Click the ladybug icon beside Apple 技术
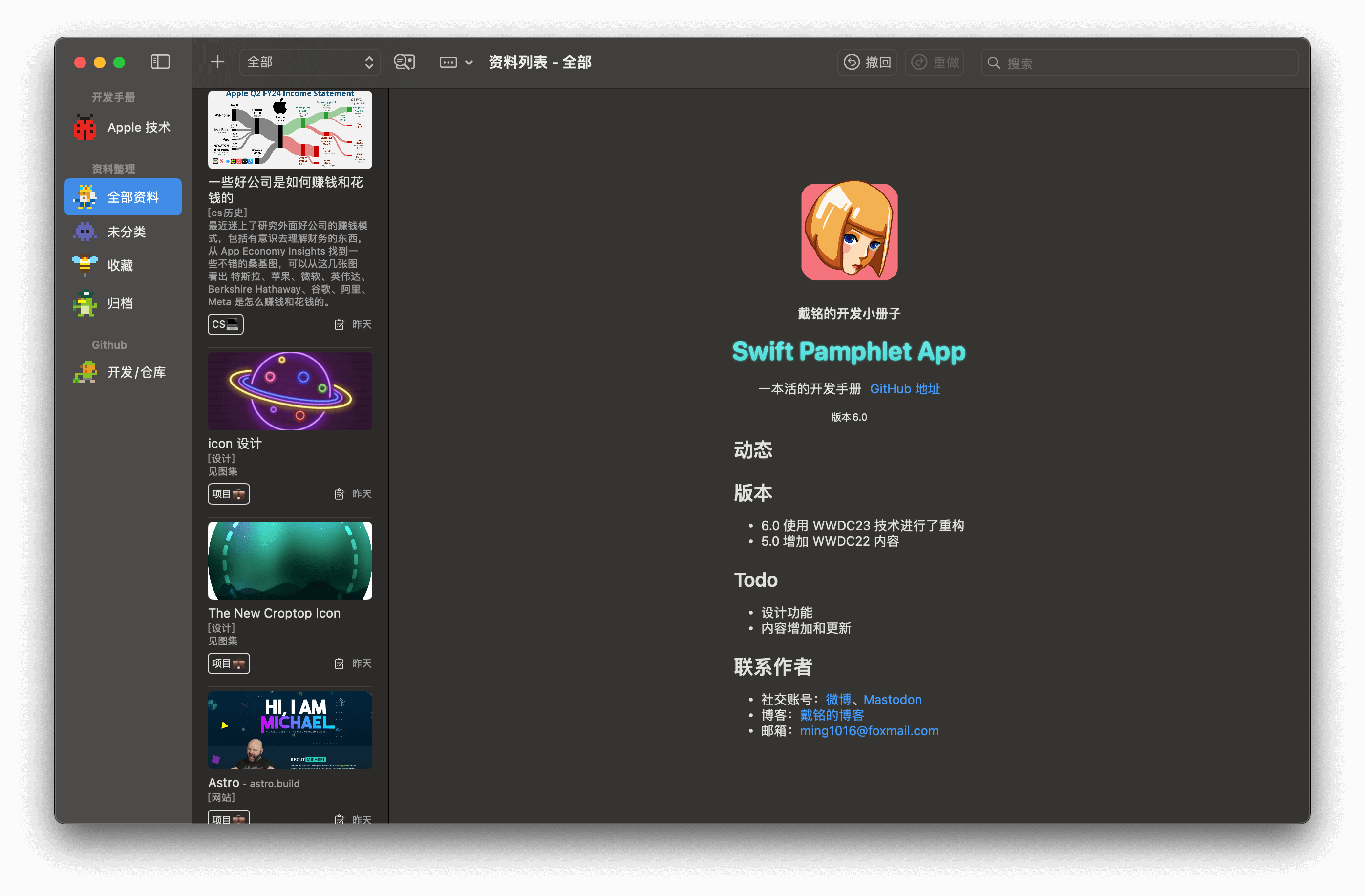The height and width of the screenshot is (896, 1365). (x=85, y=128)
